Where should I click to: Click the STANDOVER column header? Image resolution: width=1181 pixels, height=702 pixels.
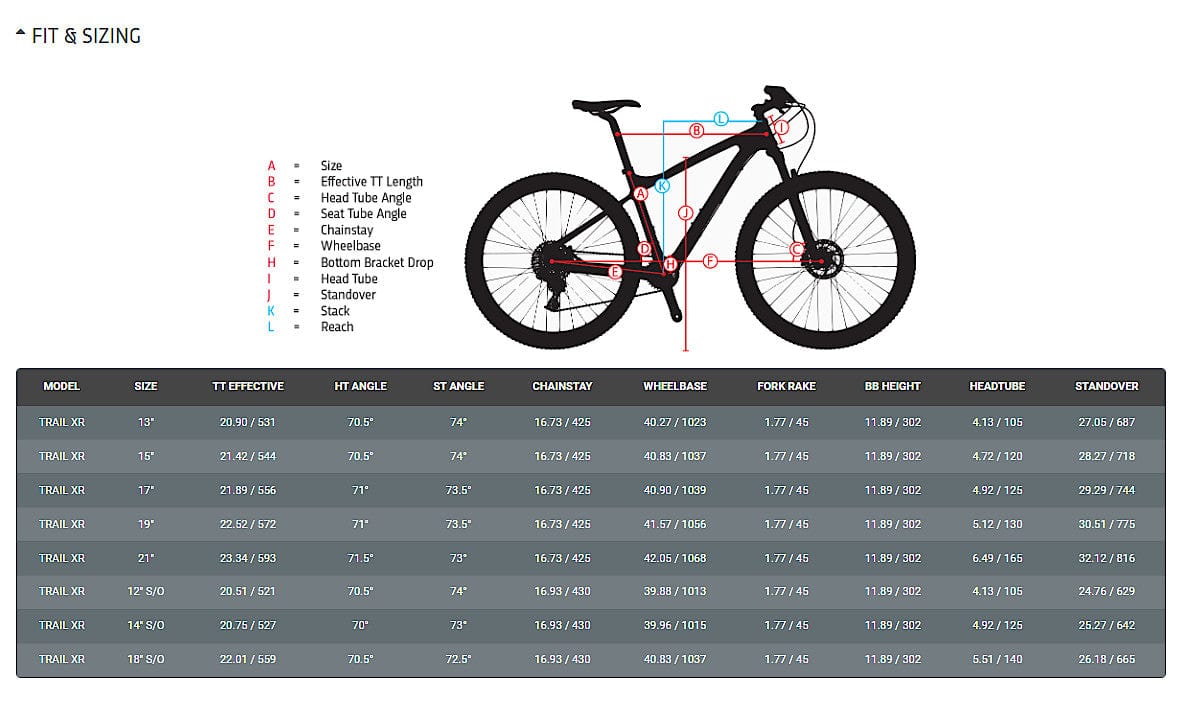pos(1106,386)
